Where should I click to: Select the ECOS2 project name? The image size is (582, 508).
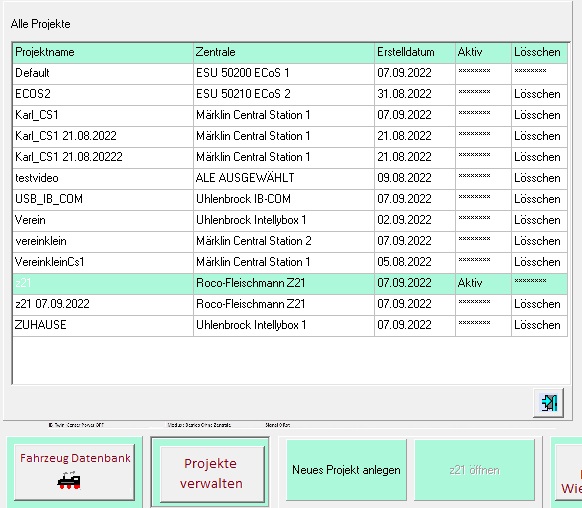(103, 94)
